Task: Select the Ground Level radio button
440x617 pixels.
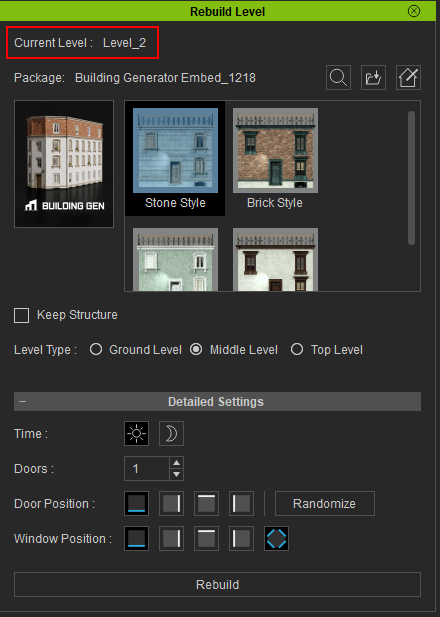Action: 96,349
